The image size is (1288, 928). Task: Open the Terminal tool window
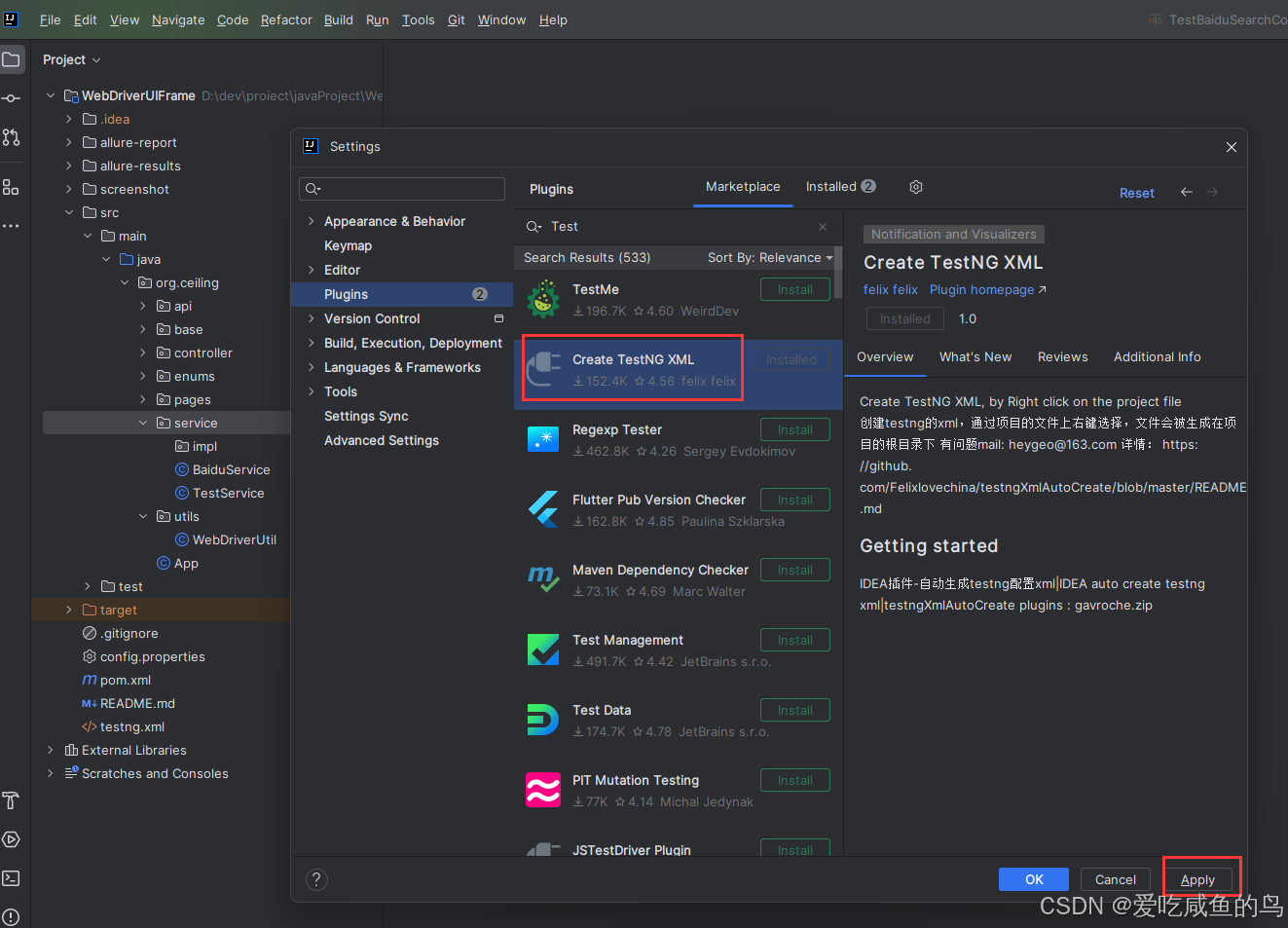tap(12, 878)
